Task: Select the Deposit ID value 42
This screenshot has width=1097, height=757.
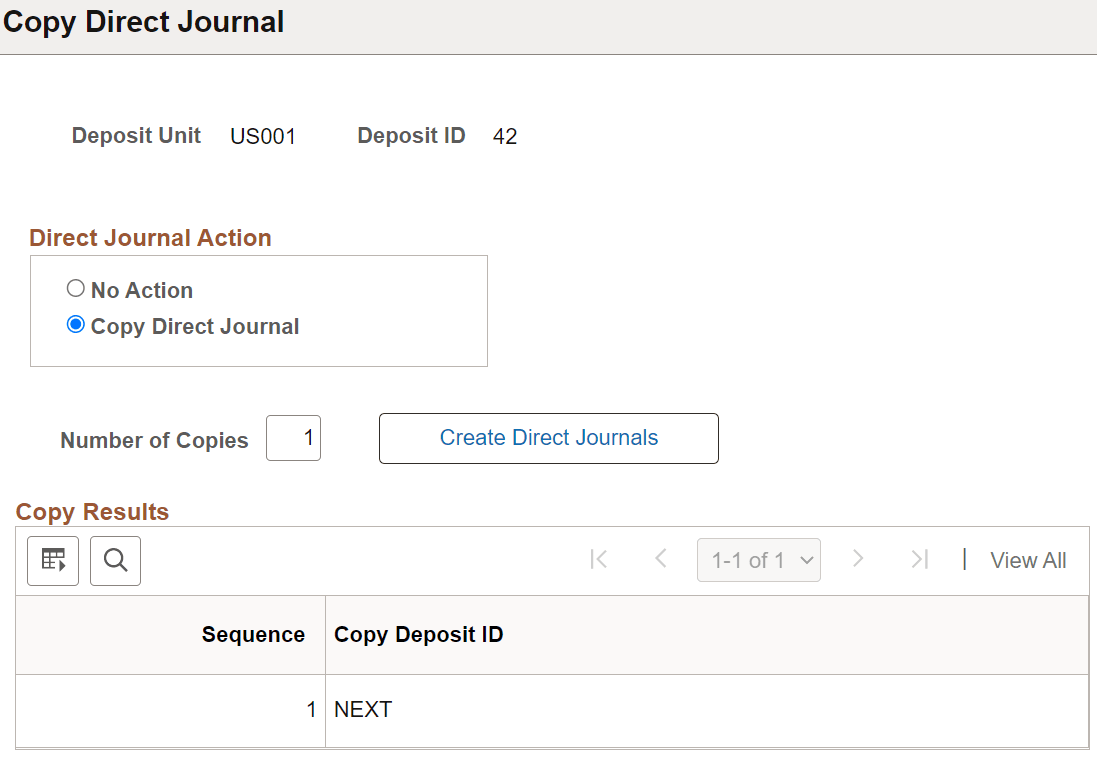Action: (506, 135)
